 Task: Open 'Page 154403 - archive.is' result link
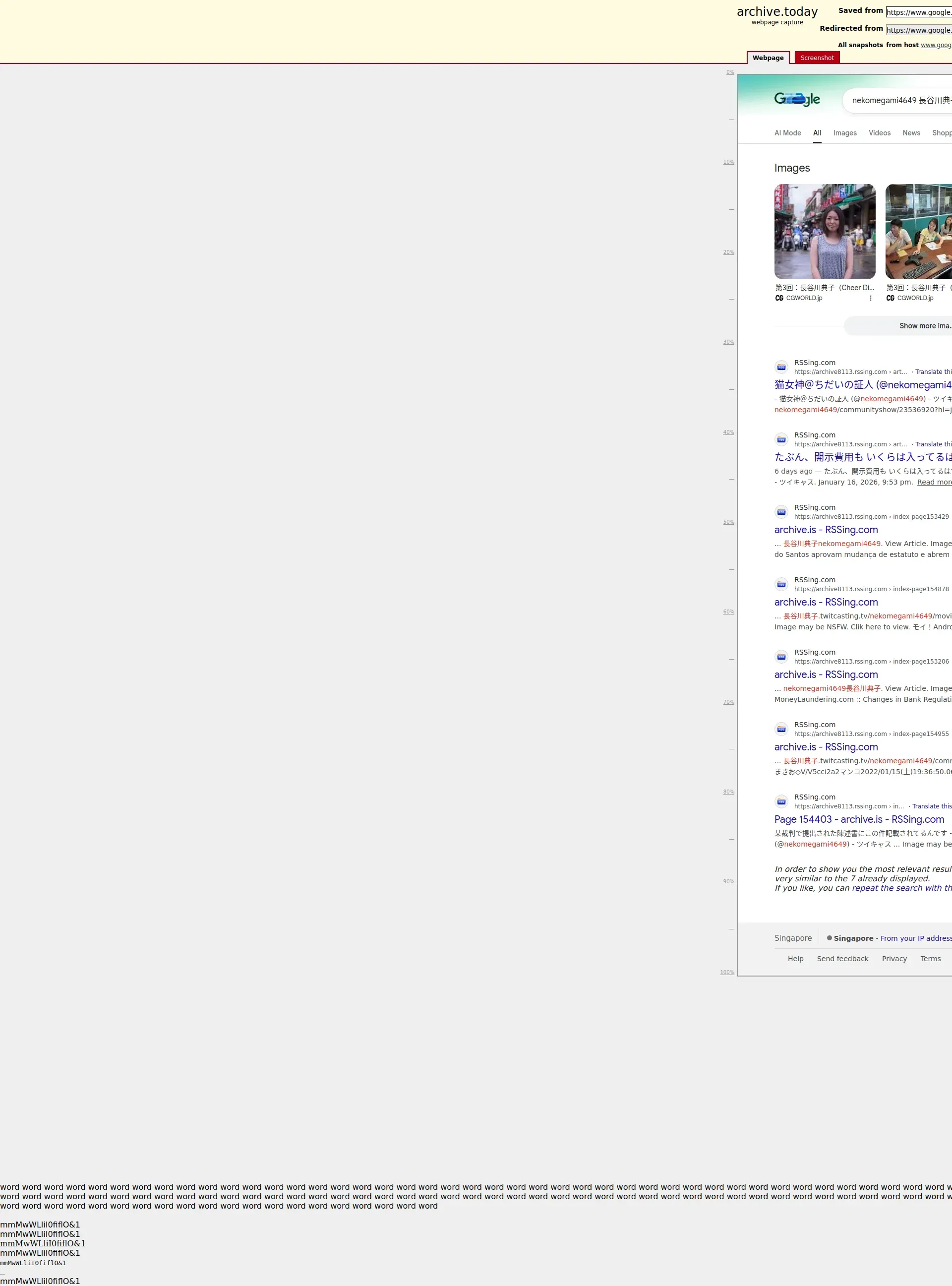[x=859, y=819]
